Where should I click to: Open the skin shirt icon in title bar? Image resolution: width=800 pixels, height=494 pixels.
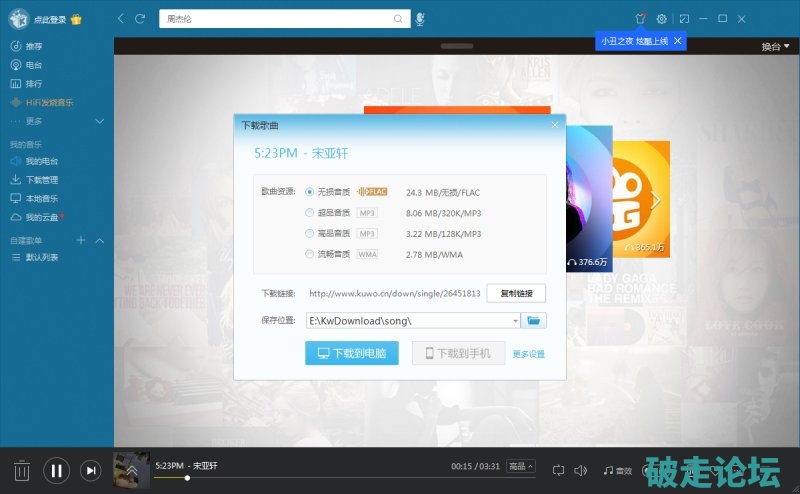tap(640, 19)
